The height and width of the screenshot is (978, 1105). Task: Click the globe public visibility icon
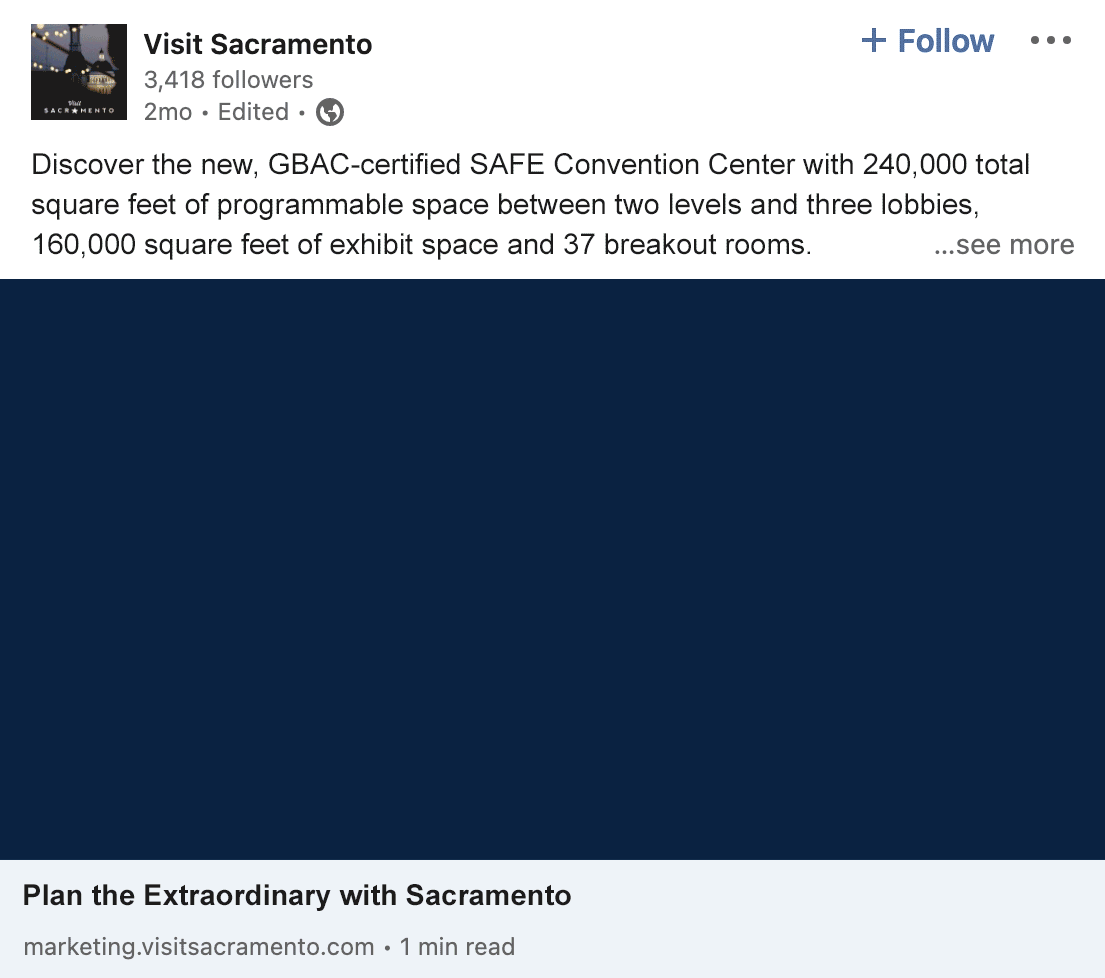(x=330, y=112)
